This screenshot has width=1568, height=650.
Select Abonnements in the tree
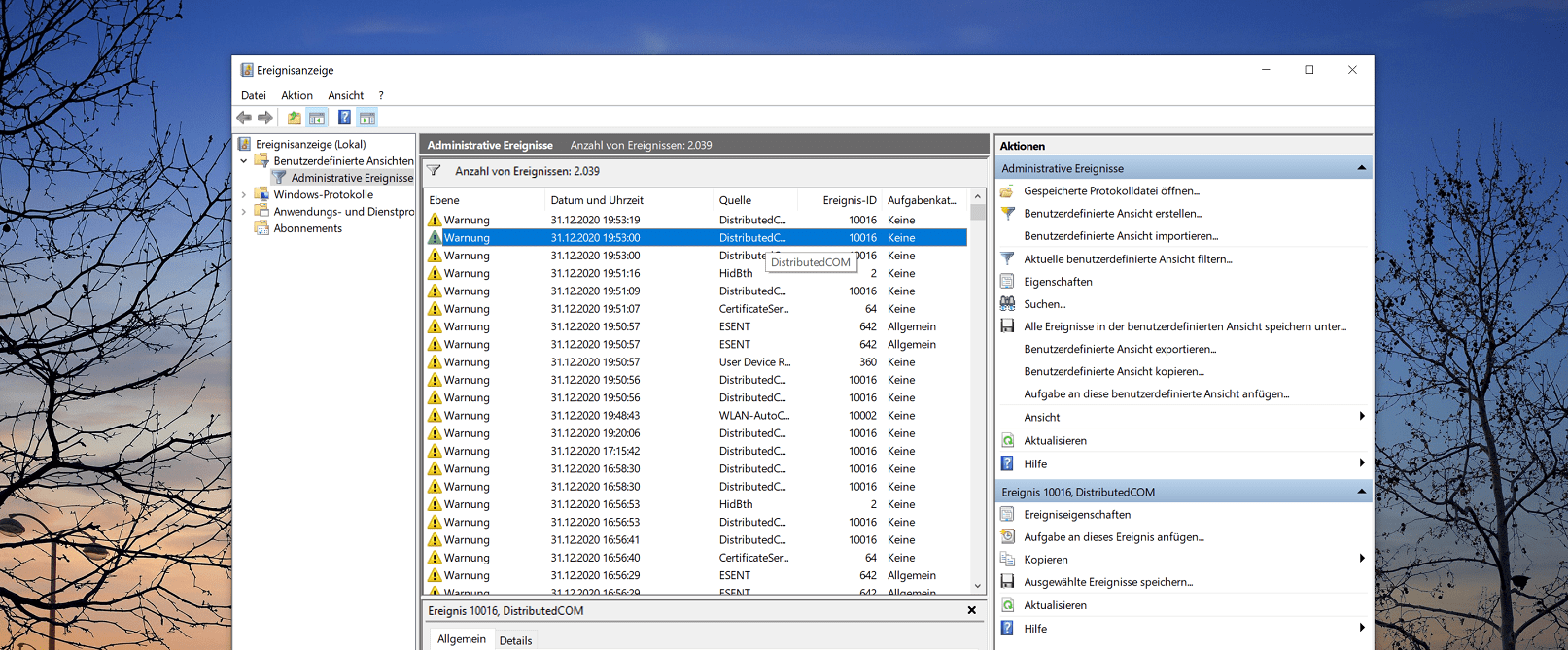(307, 228)
